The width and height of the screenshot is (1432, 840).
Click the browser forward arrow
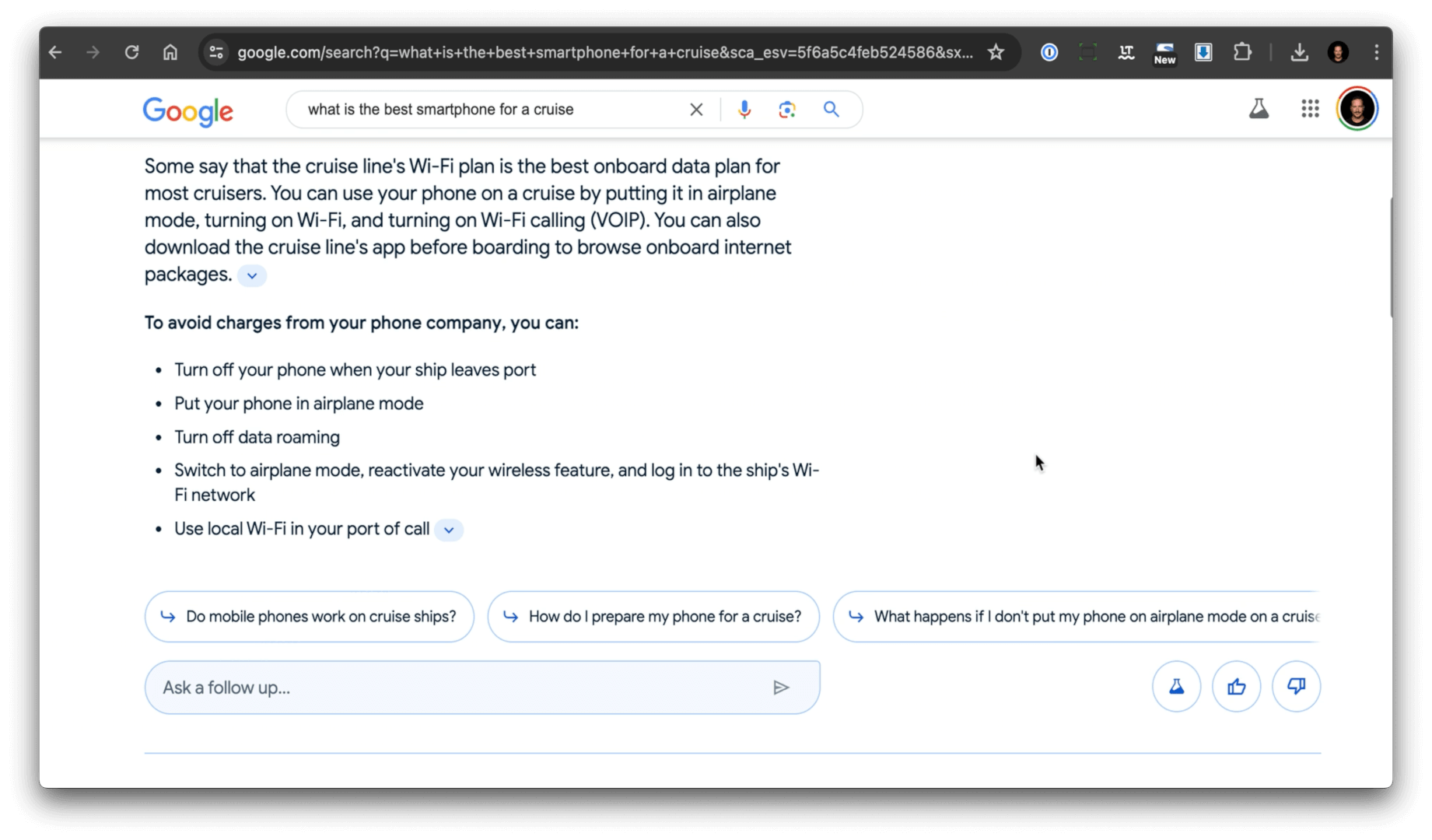(93, 52)
